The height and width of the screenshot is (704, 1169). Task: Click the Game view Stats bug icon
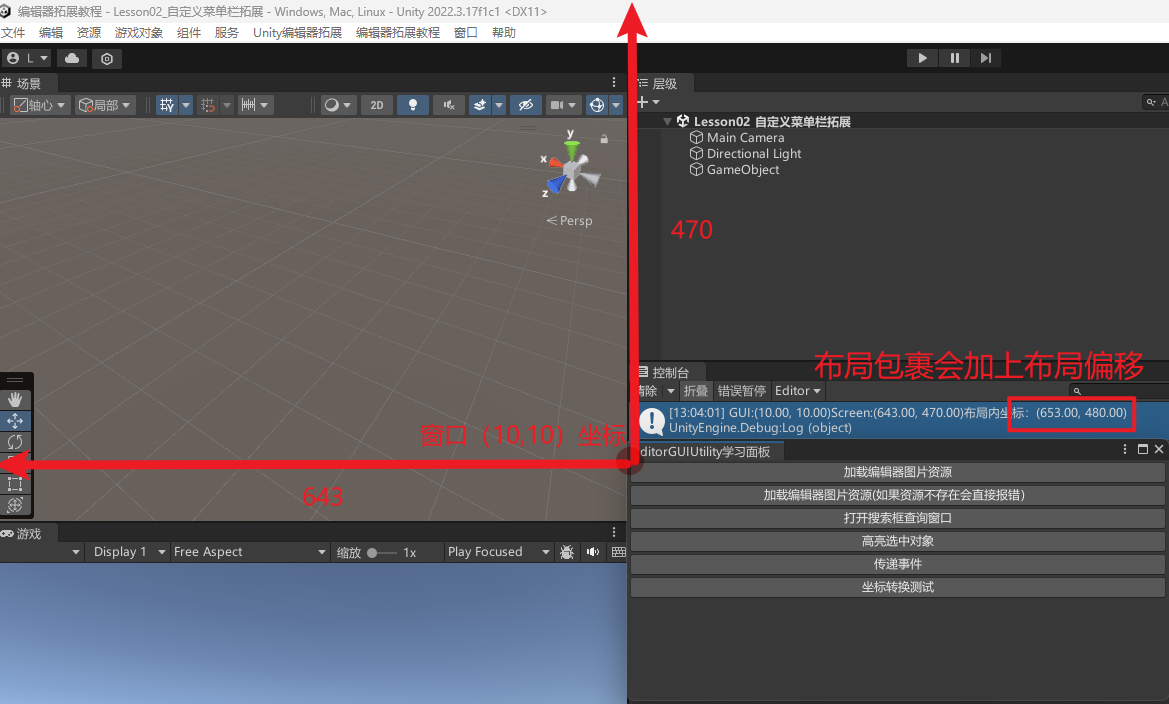coord(567,552)
